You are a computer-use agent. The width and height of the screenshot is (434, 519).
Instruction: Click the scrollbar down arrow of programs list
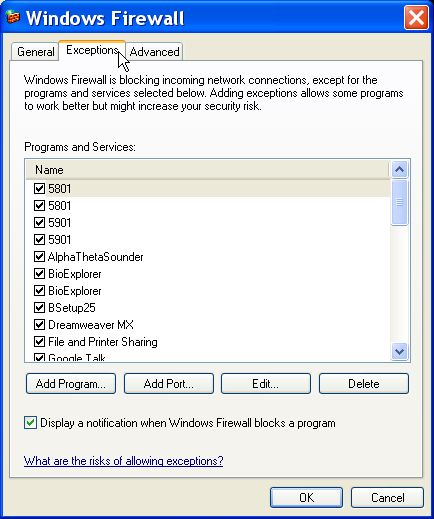click(399, 352)
